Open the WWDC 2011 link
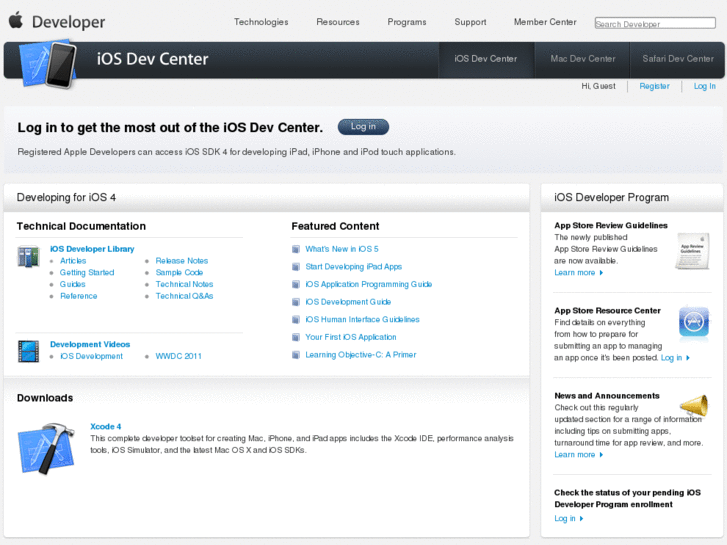Image resolution: width=727 pixels, height=545 pixels. (179, 356)
